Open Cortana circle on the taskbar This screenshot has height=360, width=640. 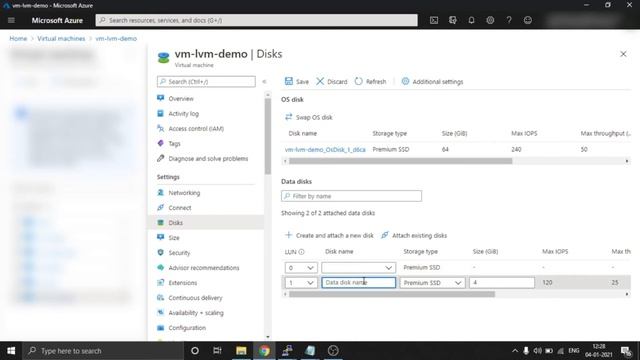[195, 351]
